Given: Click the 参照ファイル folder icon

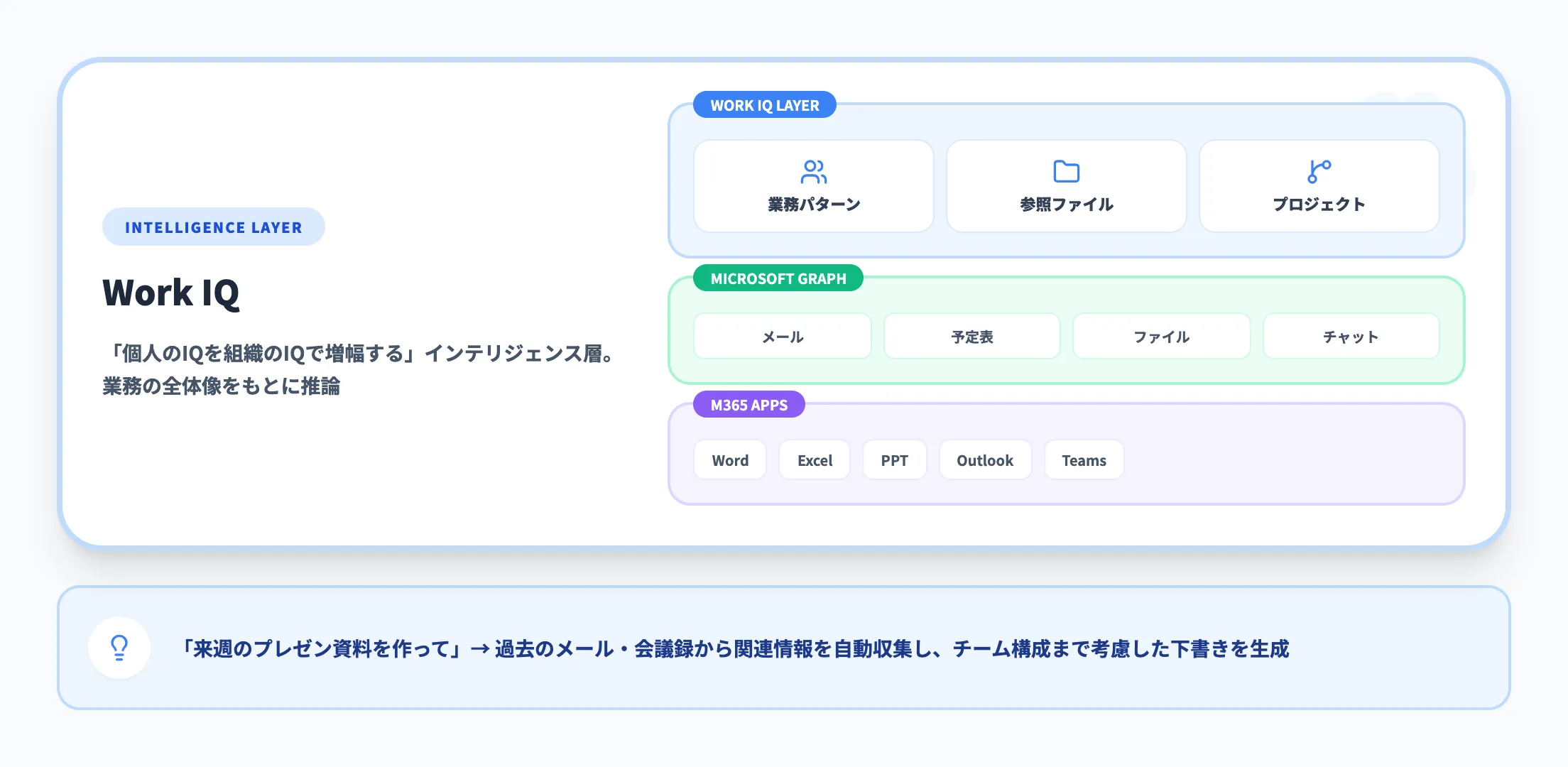Looking at the screenshot, I should coord(1065,170).
